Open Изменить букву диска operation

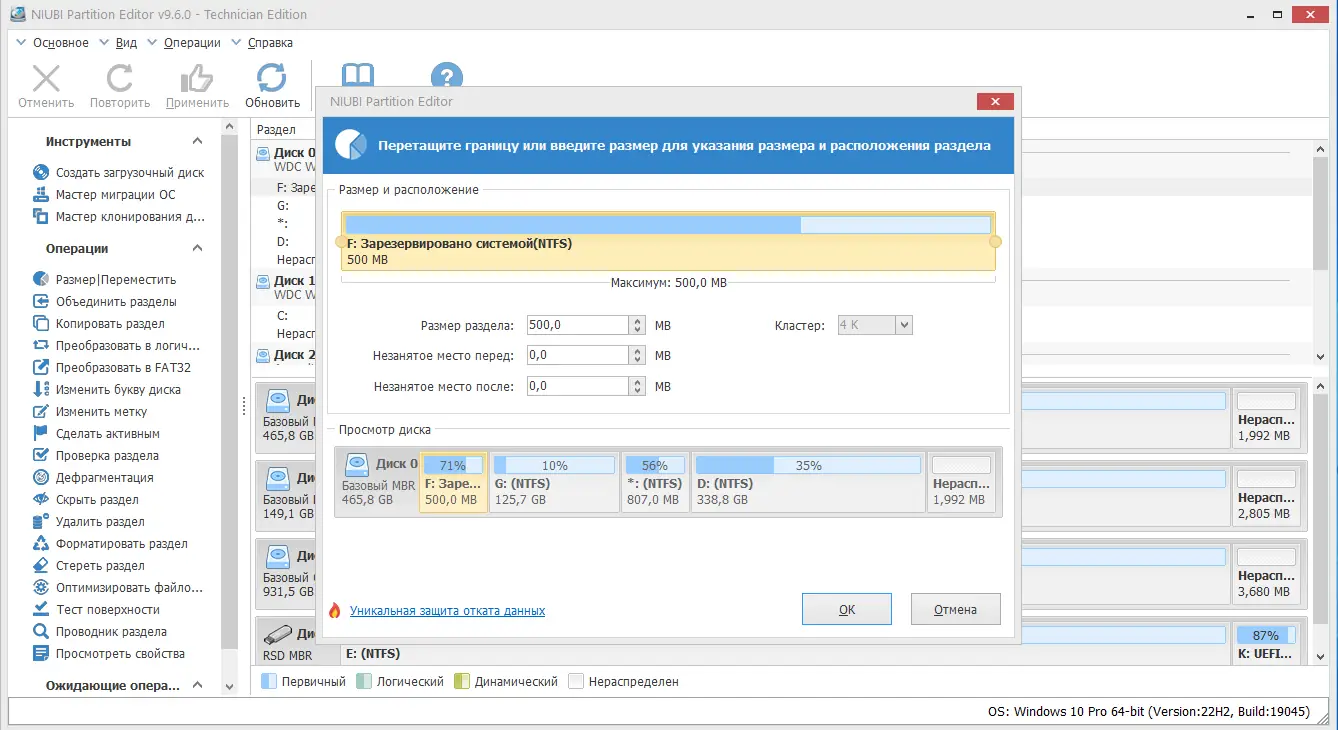pyautogui.click(x=118, y=390)
